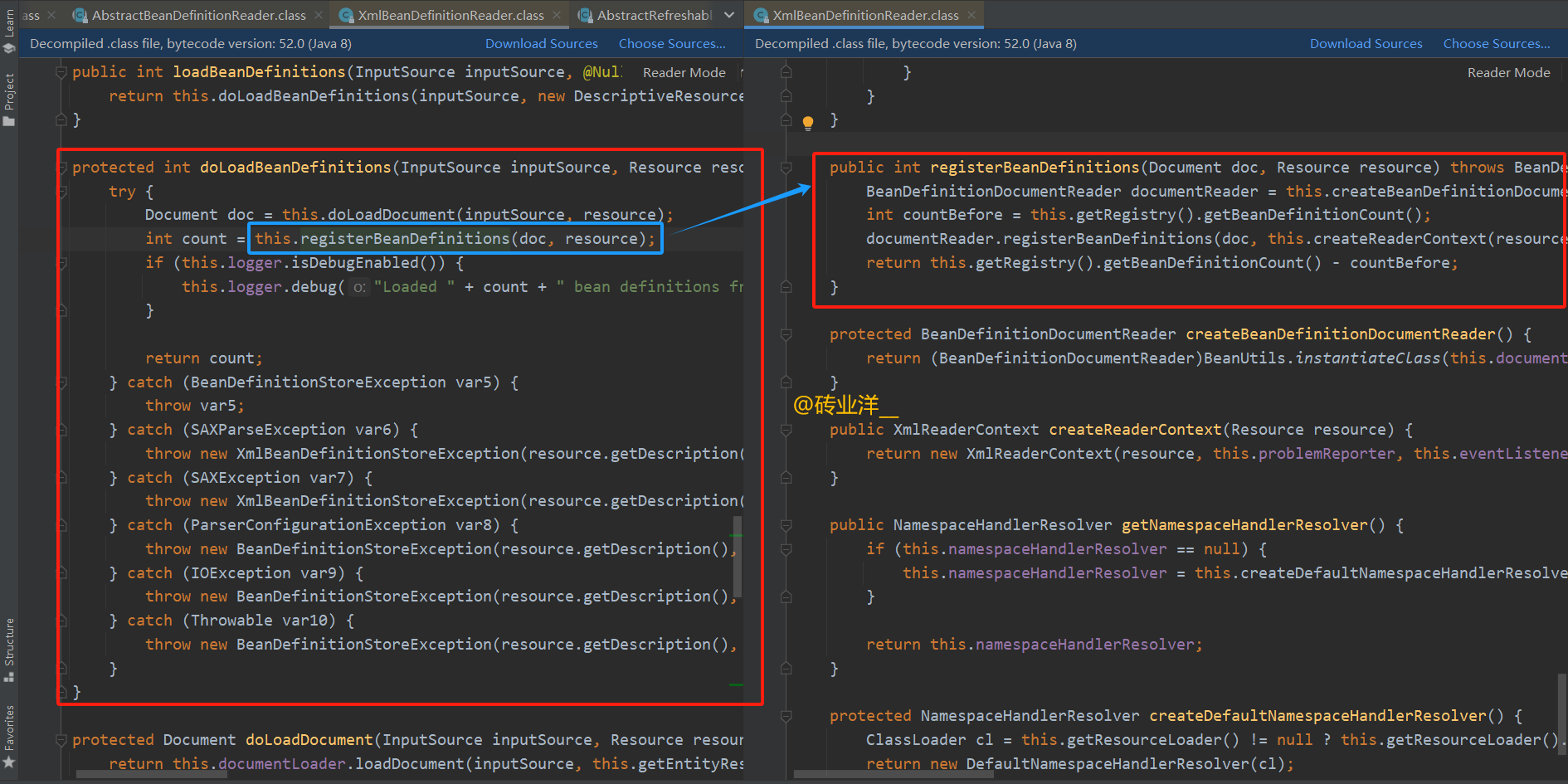Click the o: parameter hint in logger.debug
Viewport: 1568px width, 784px height.
359,288
